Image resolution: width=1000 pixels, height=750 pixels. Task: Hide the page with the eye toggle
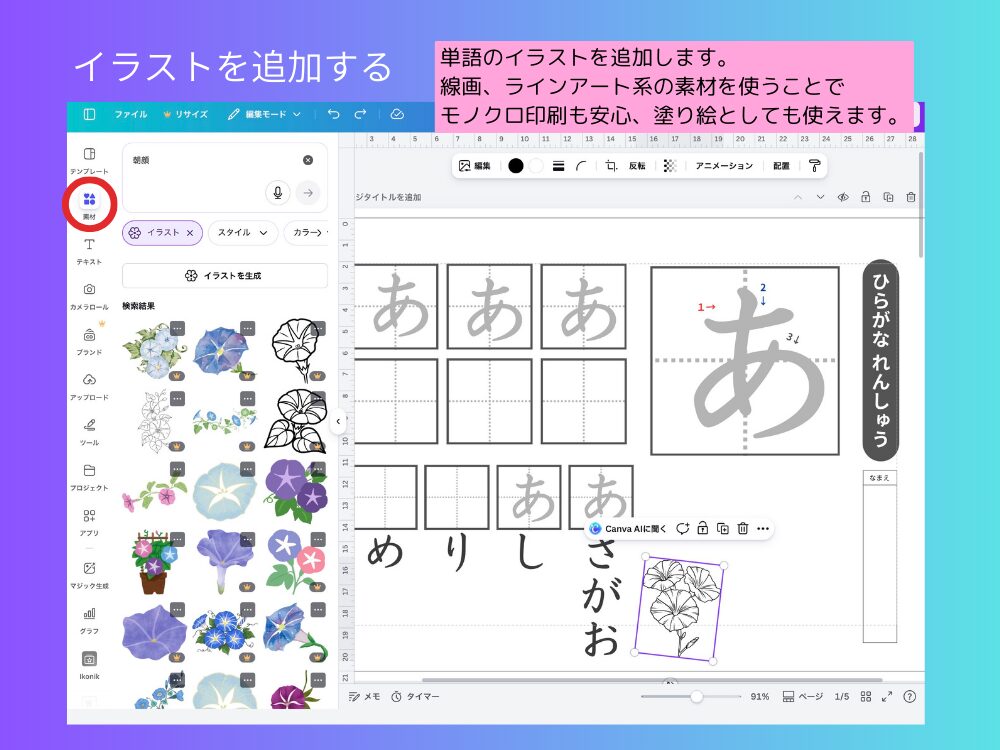(843, 197)
